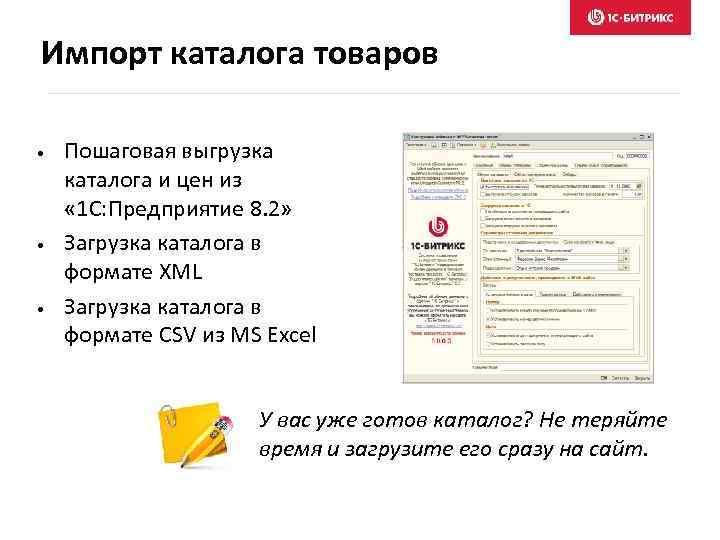The width and height of the screenshot is (720, 540).
Task: Click the red text at sidebar bottom
Action: [x=438, y=337]
